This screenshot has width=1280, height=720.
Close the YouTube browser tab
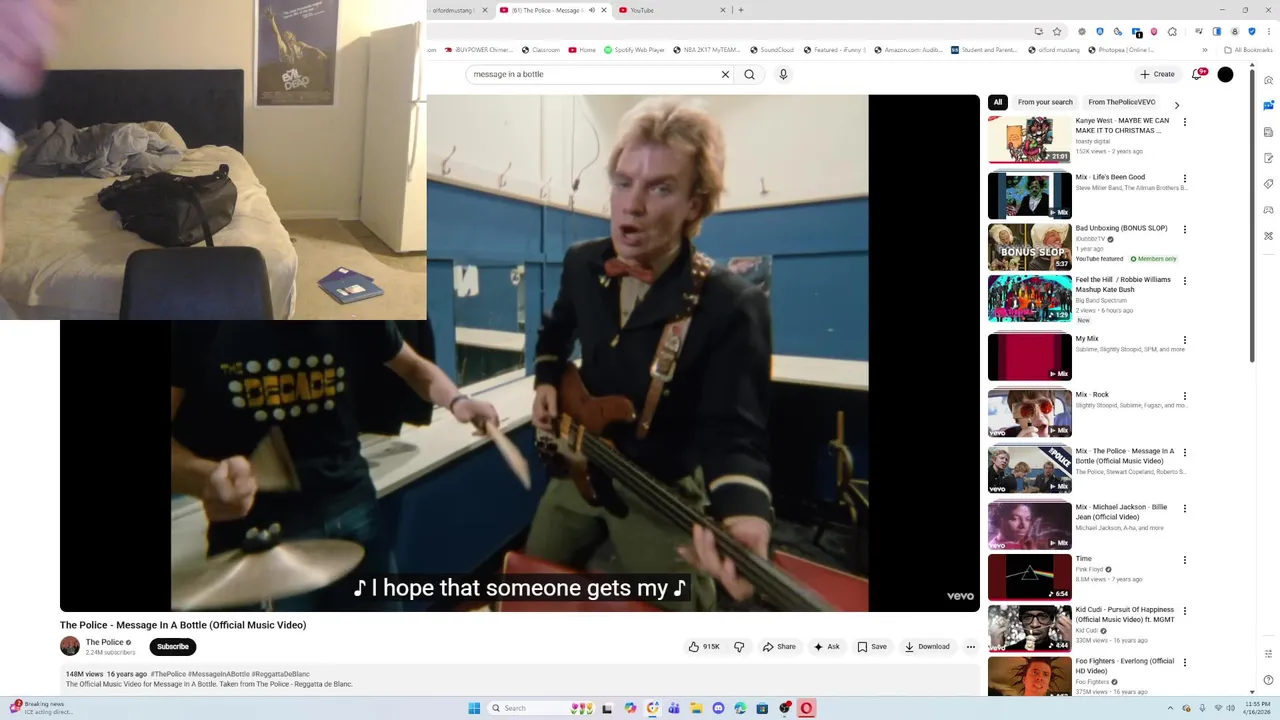point(723,10)
